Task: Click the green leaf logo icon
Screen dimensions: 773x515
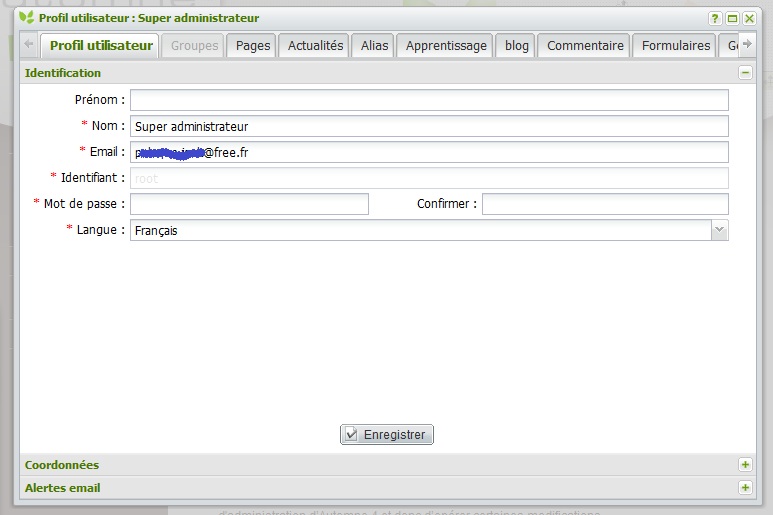Action: [x=27, y=18]
